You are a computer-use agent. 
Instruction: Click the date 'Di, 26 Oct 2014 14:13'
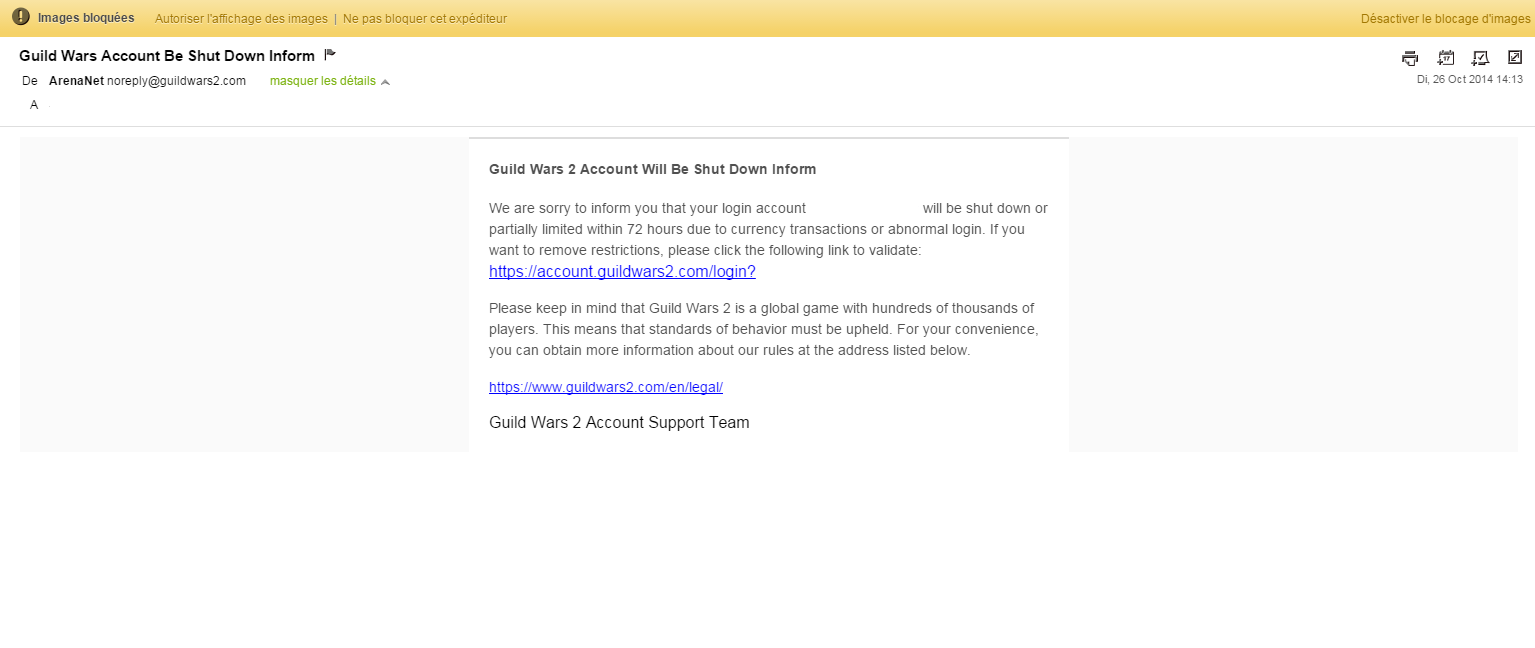click(1469, 79)
